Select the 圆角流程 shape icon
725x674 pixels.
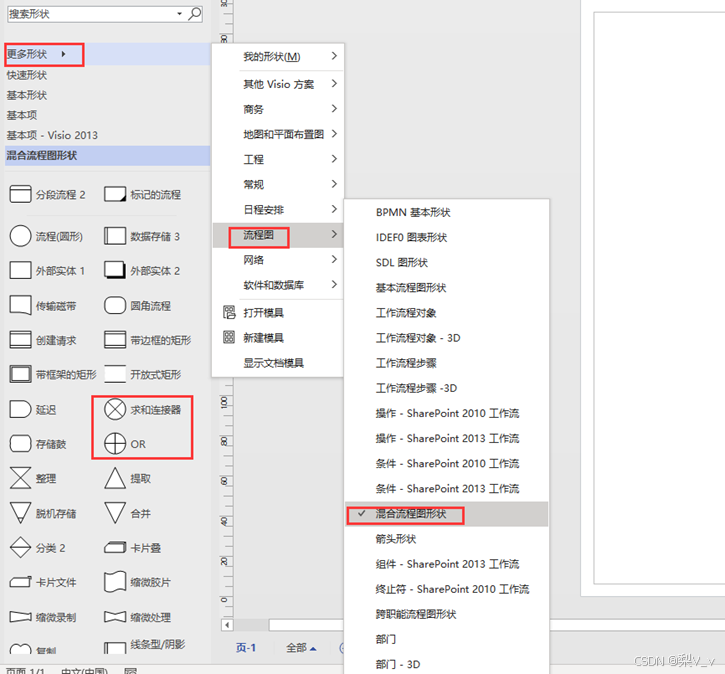pyautogui.click(x=115, y=305)
